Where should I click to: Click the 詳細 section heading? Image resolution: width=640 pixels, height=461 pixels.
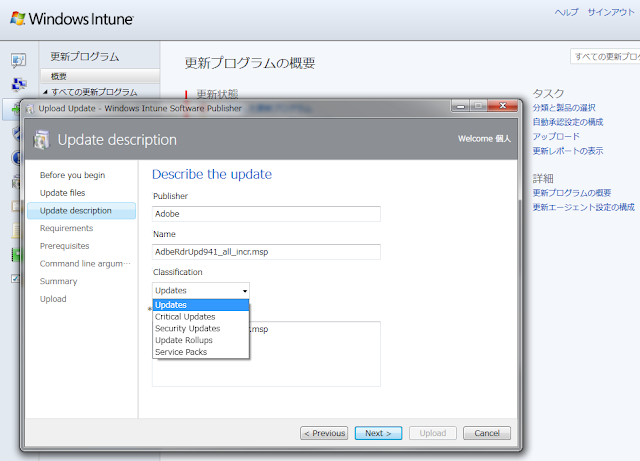(x=543, y=178)
